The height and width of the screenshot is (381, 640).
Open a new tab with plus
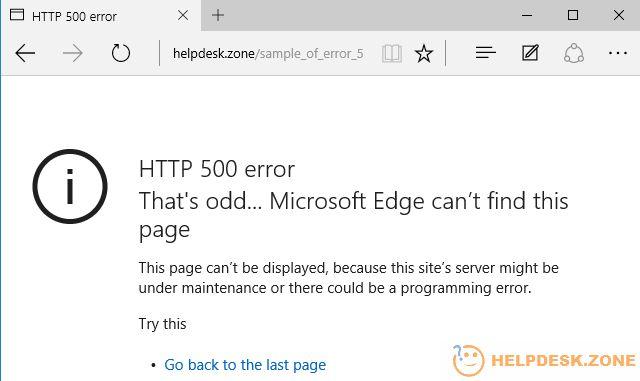(218, 16)
